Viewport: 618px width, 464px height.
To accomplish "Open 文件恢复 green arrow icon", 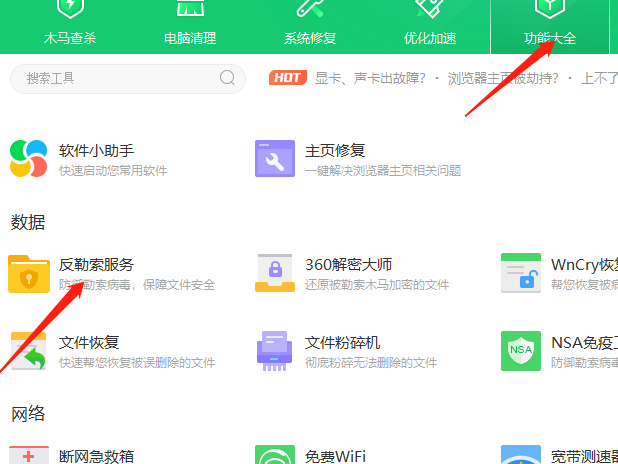I will pos(28,351).
